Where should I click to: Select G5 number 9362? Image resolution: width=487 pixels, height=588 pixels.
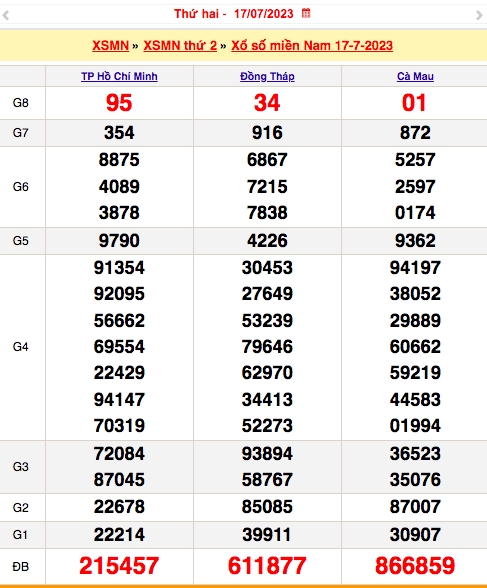[x=415, y=241]
